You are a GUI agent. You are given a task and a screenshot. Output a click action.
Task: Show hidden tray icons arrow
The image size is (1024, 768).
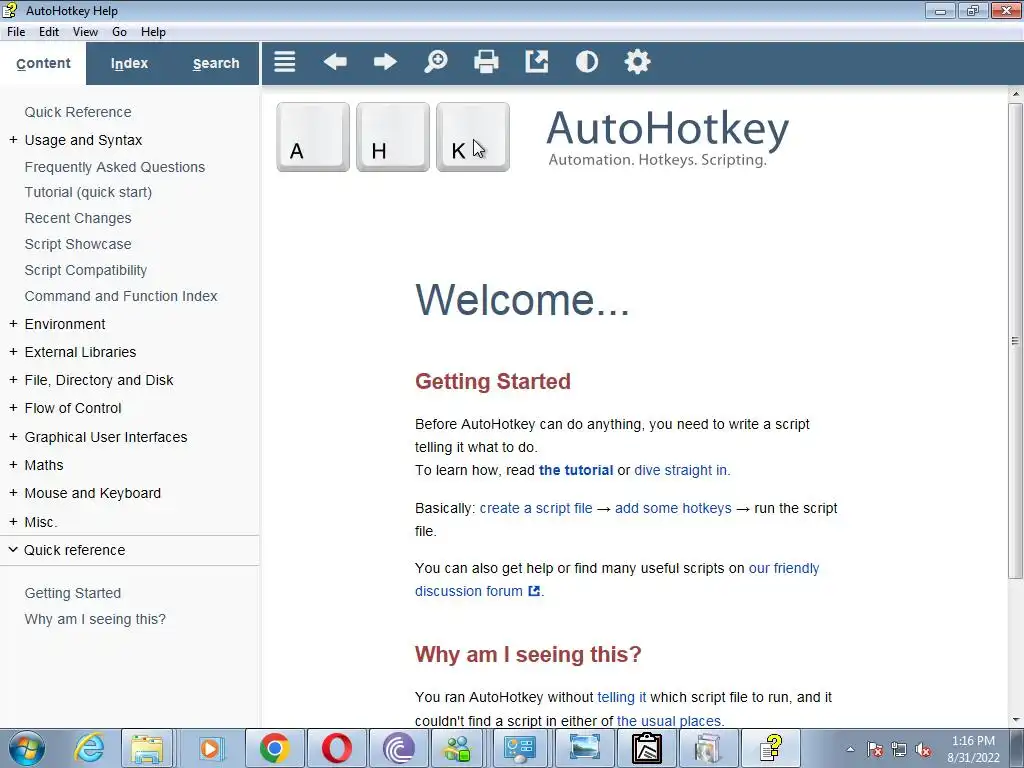(850, 750)
